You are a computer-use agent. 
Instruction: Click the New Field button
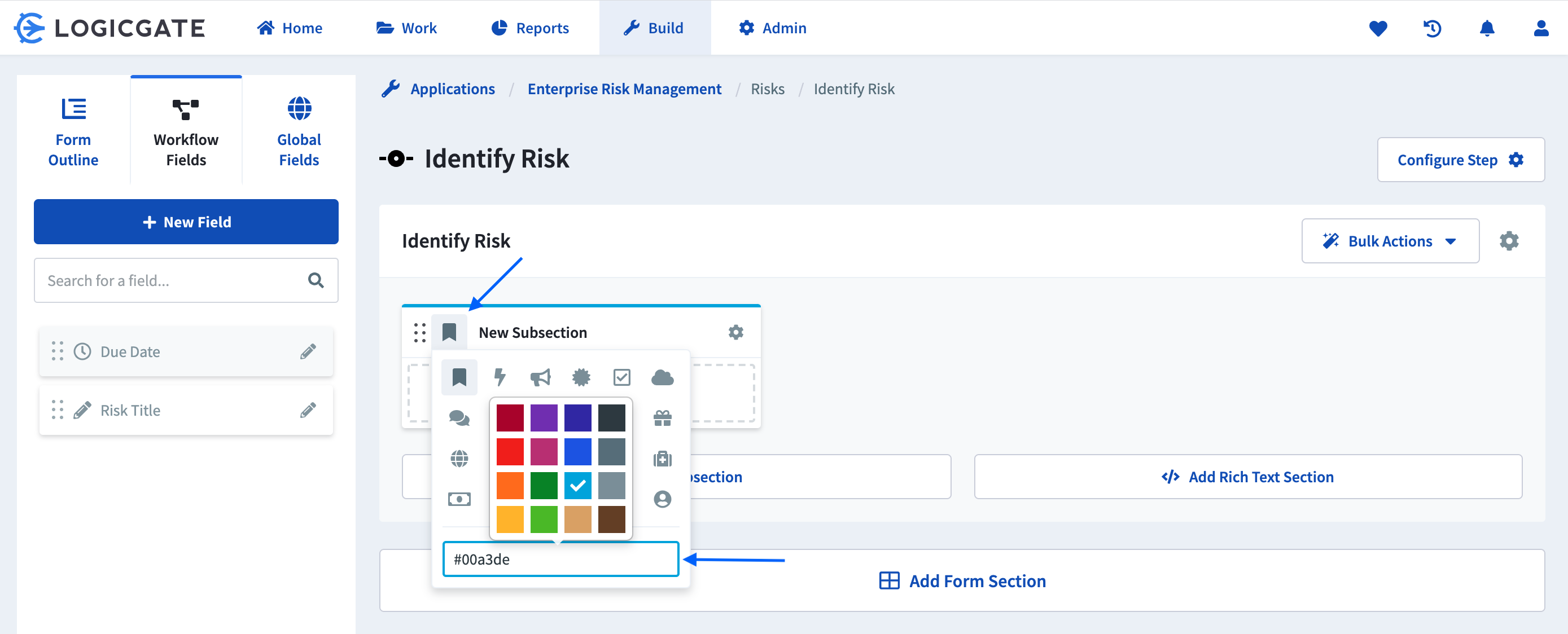click(x=186, y=222)
